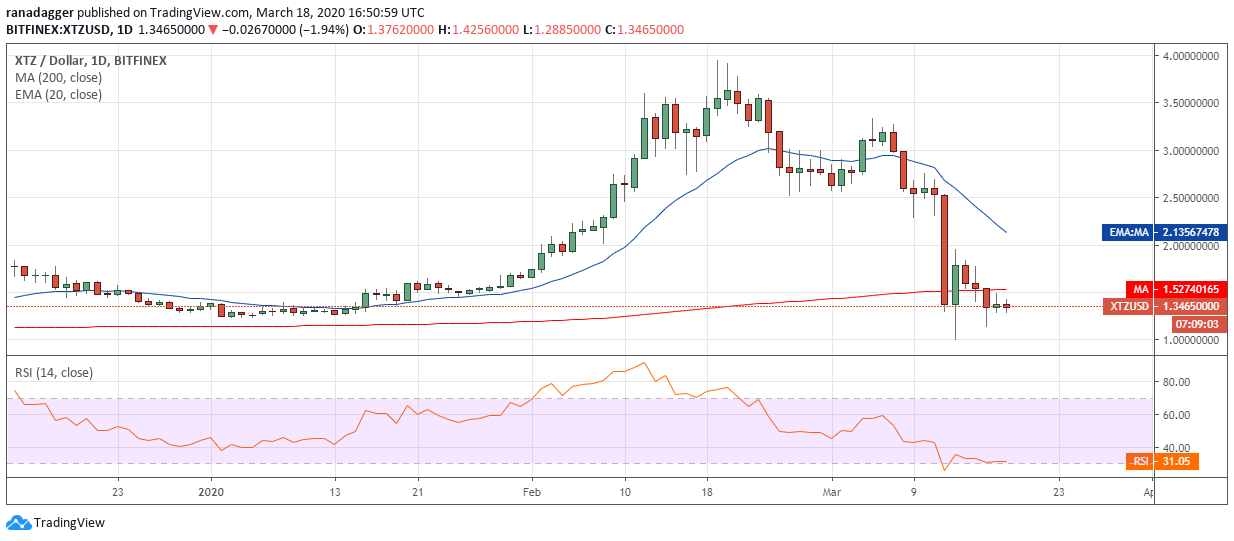Click the 'Feb' date axis label

(532, 492)
